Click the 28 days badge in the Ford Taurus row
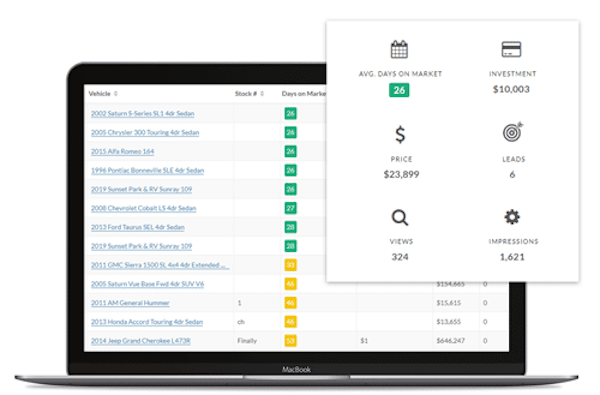The width and height of the screenshot is (600, 395). tap(290, 227)
